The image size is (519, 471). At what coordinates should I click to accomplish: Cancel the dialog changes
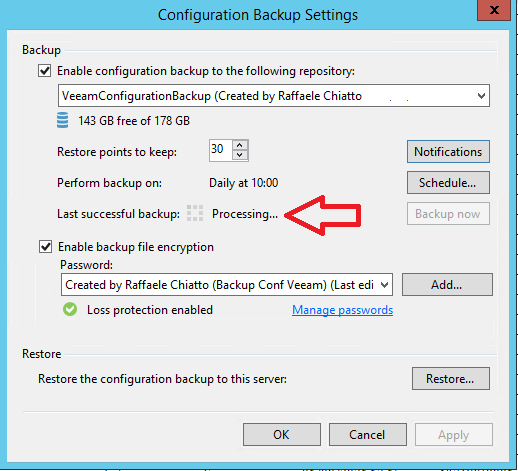[367, 435]
